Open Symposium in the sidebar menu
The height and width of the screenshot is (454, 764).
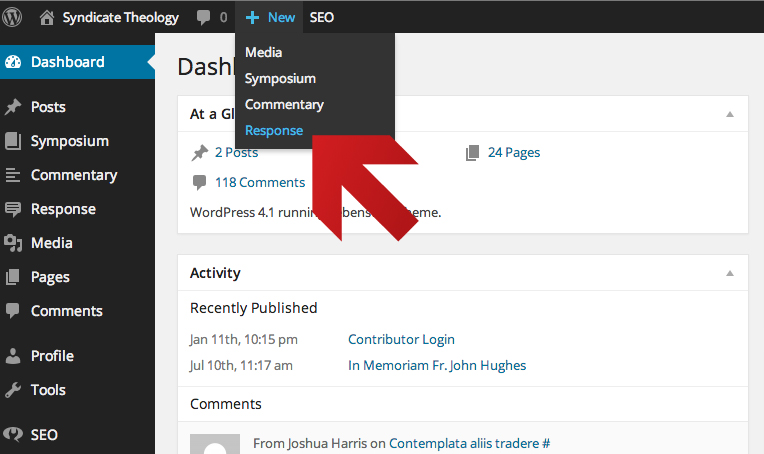[70, 141]
